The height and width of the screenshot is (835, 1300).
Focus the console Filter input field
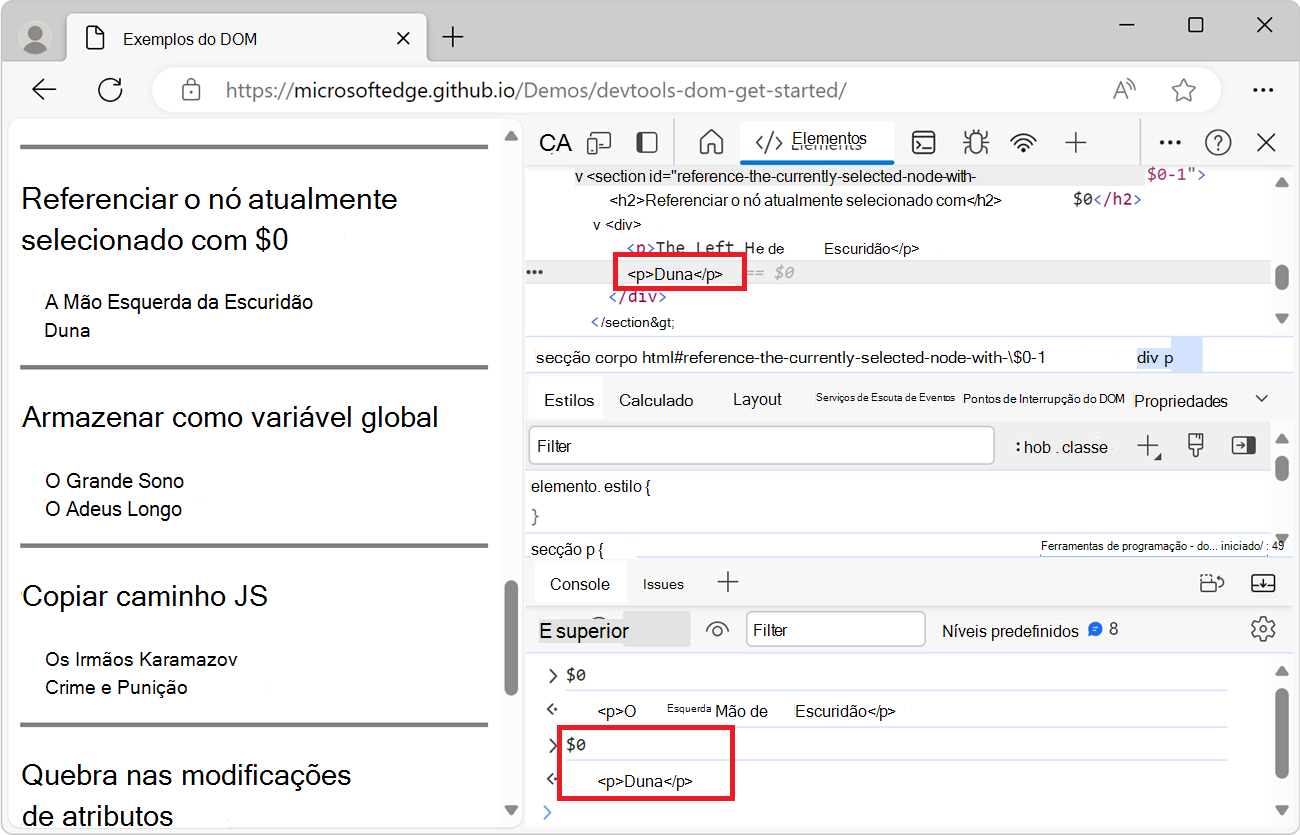836,630
